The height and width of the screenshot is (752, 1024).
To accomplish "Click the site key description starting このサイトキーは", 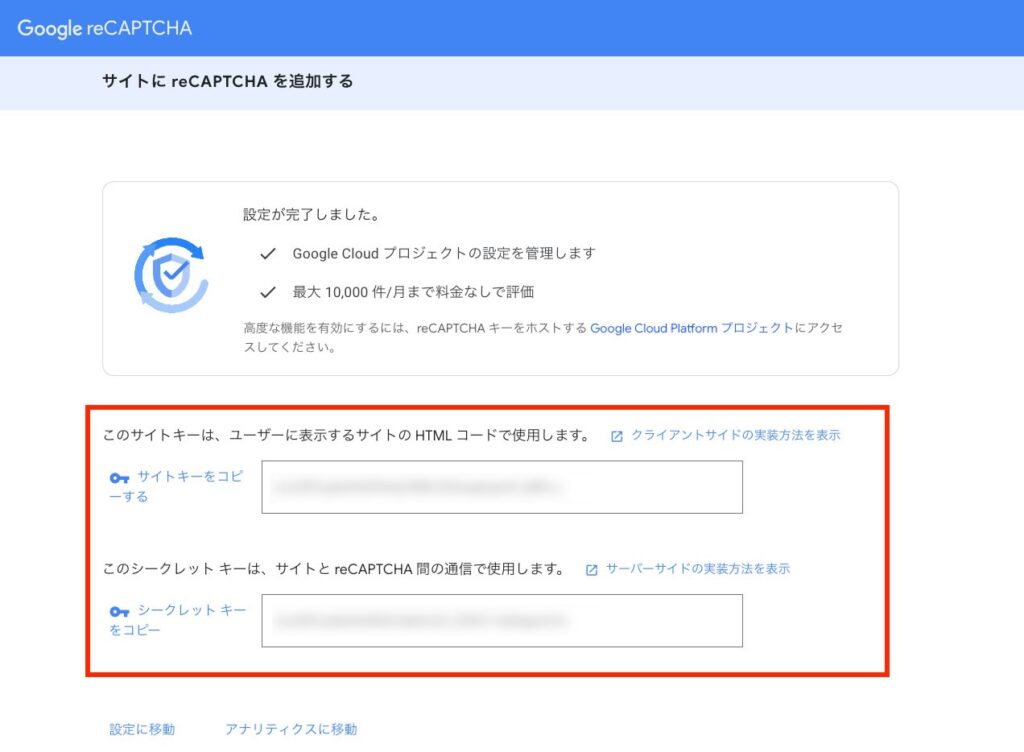I will click(x=347, y=435).
